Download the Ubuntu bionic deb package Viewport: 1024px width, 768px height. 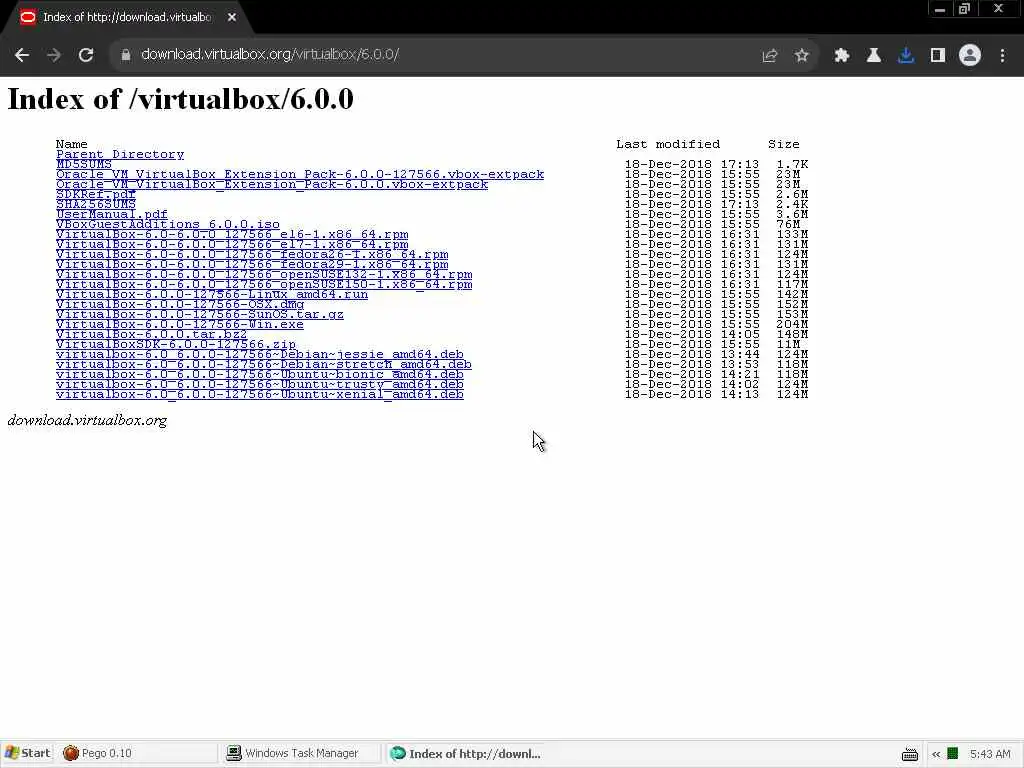click(x=260, y=374)
